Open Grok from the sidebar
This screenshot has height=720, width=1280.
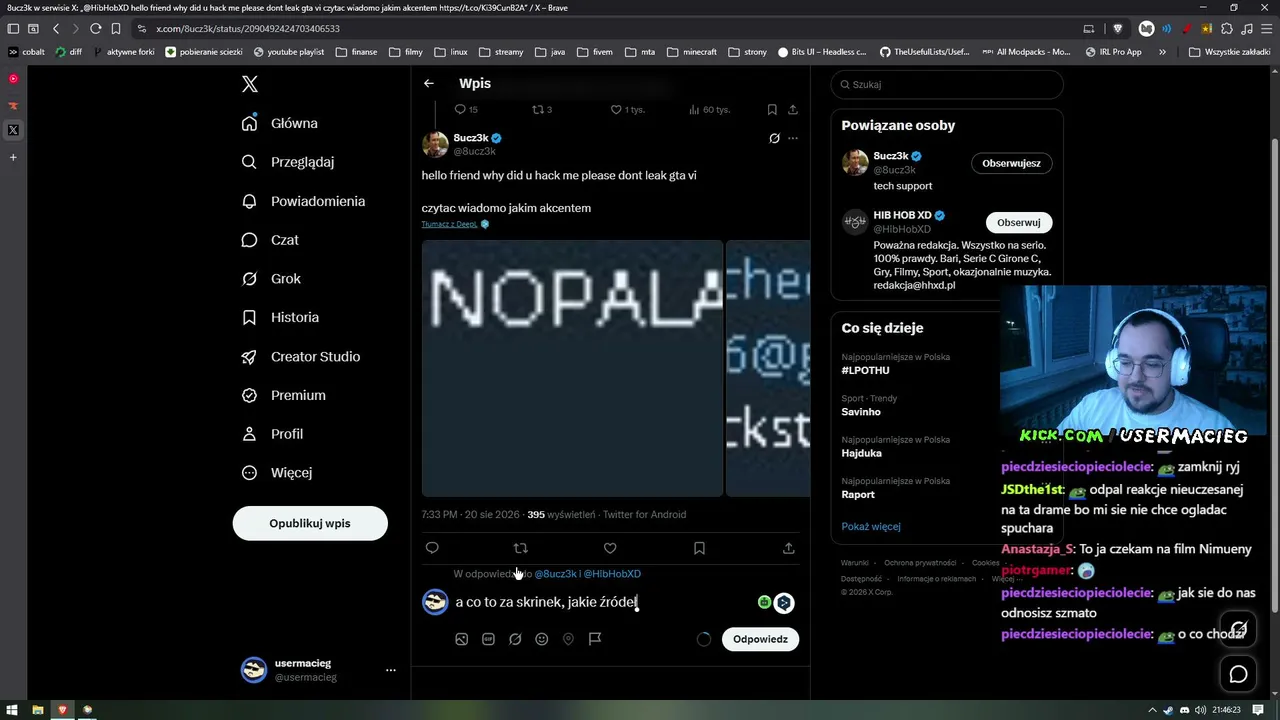pyautogui.click(x=271, y=279)
